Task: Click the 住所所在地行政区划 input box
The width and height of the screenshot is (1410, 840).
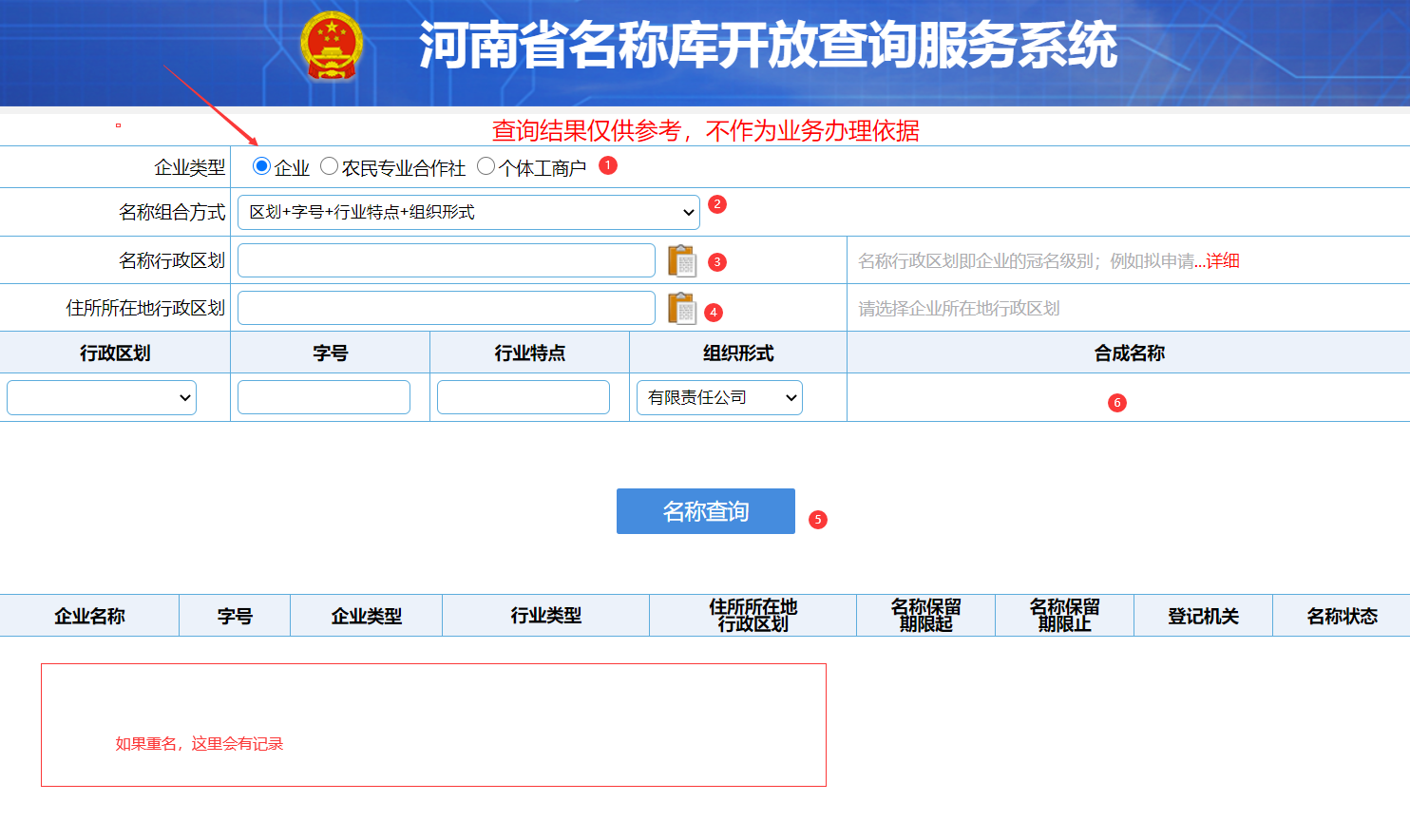Action: [x=447, y=308]
